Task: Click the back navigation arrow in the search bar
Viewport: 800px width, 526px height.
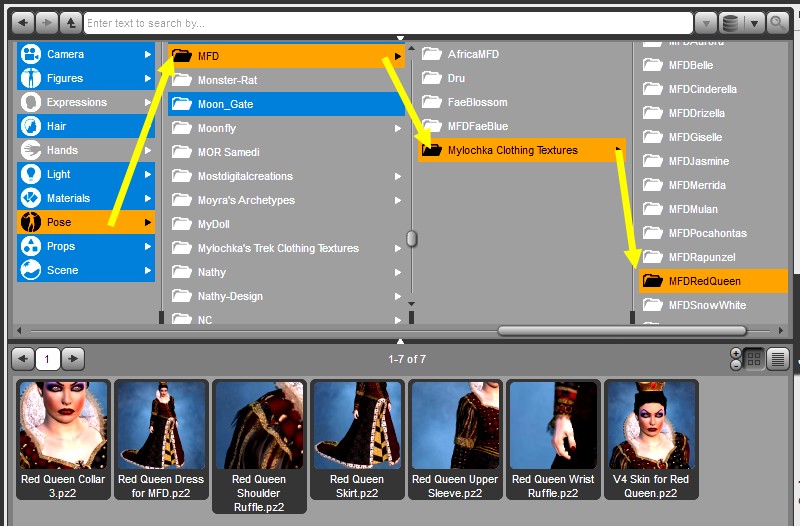Action: [x=22, y=23]
